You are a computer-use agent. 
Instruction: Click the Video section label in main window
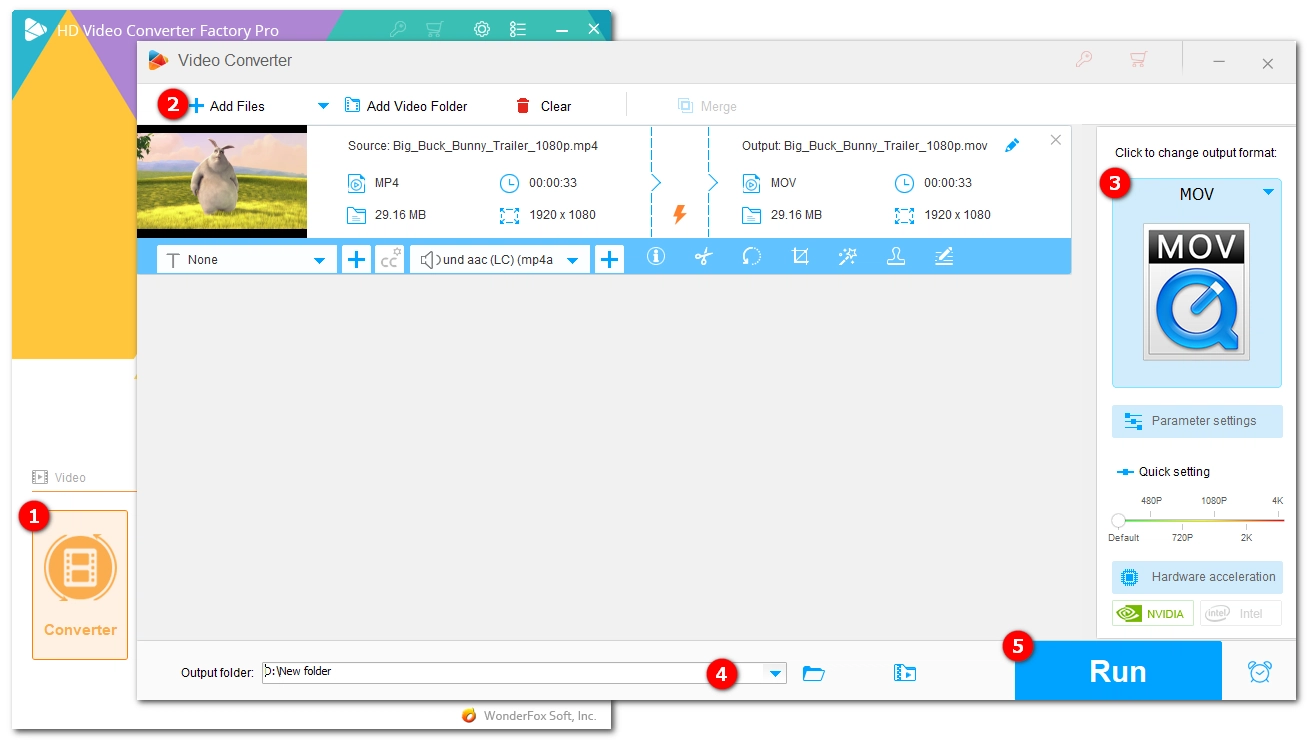click(x=59, y=477)
